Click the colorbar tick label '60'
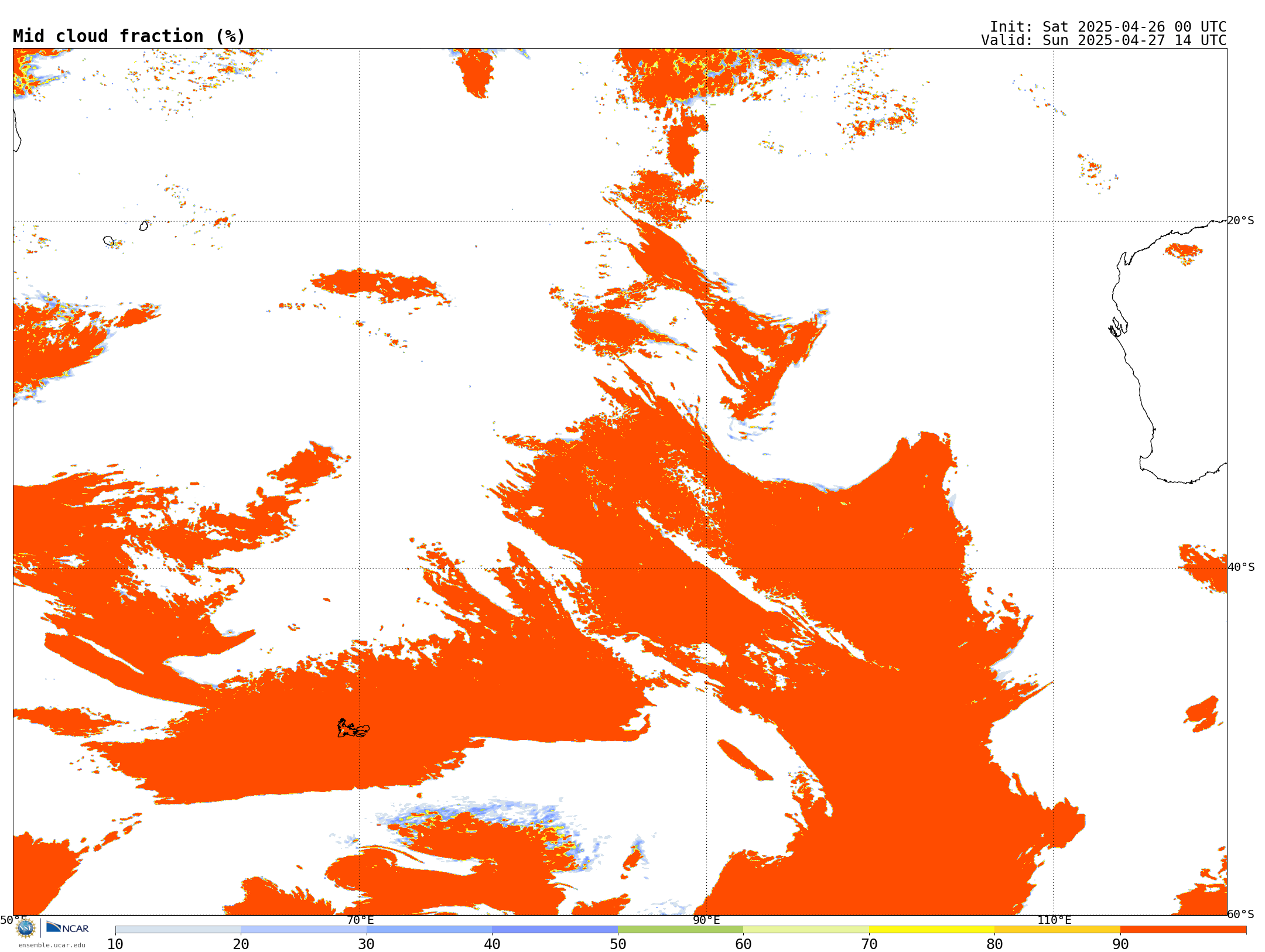The image size is (1265, 952). point(743,944)
